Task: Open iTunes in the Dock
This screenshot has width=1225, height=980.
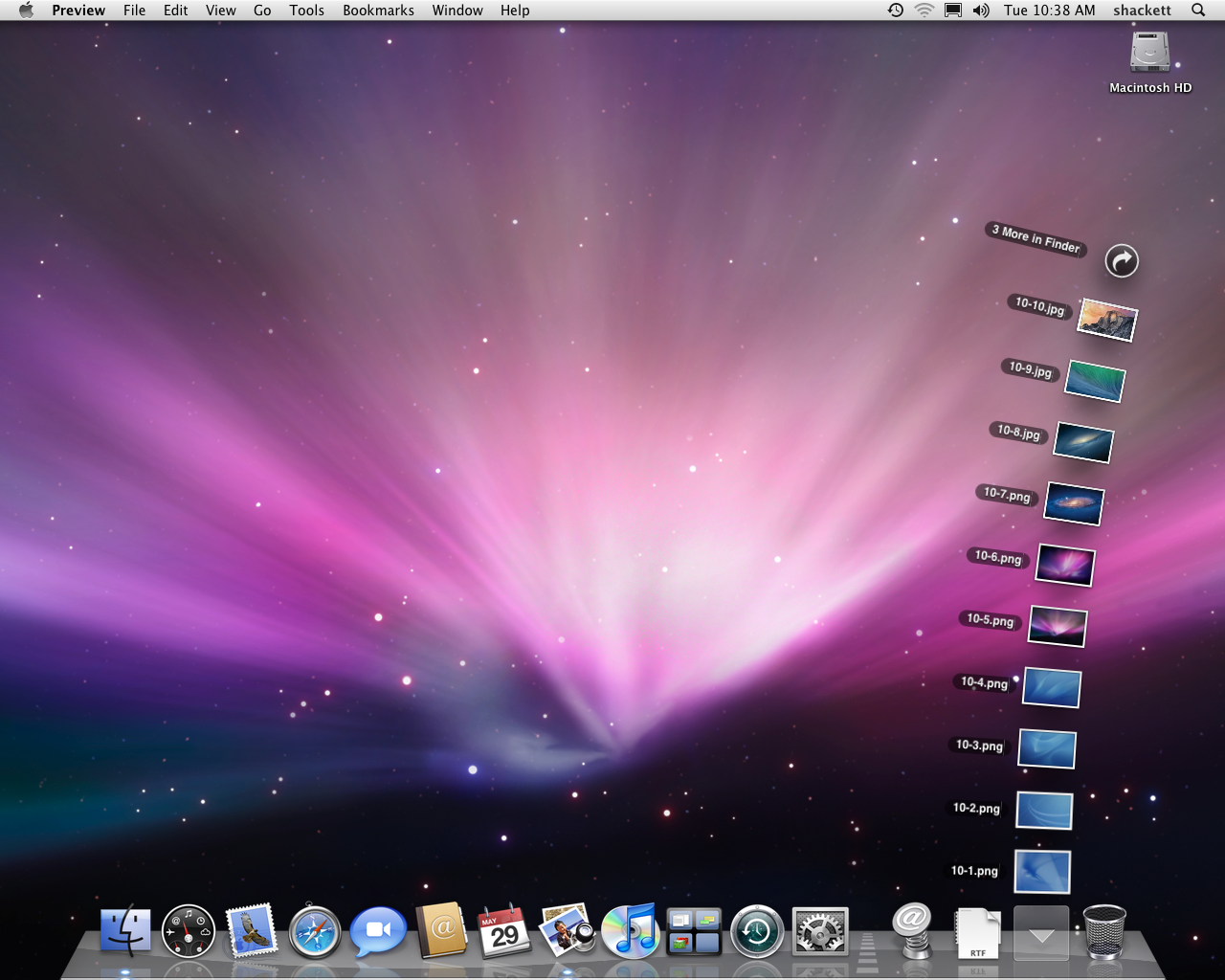Action: point(630,931)
